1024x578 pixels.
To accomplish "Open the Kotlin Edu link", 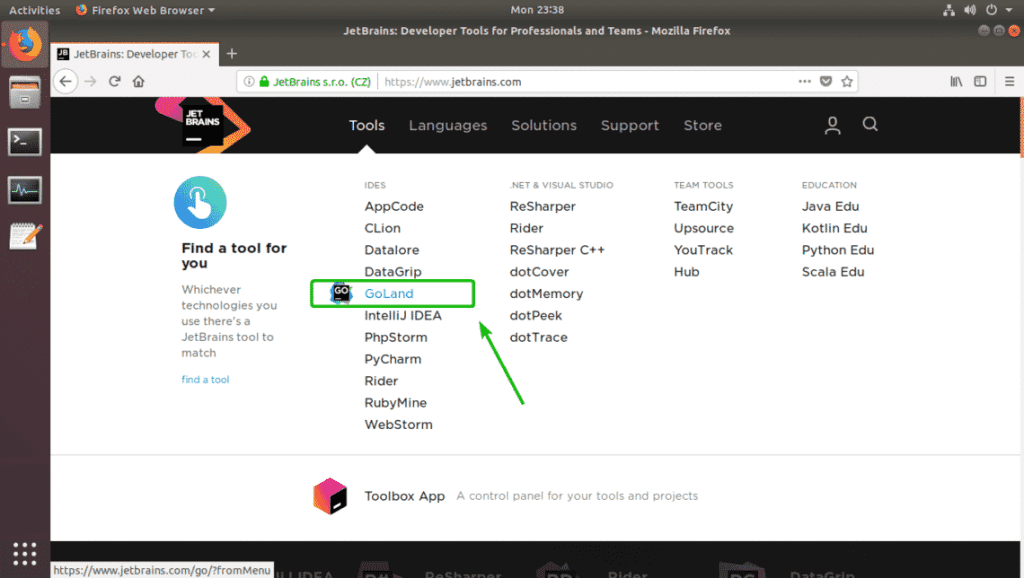I will 834,228.
